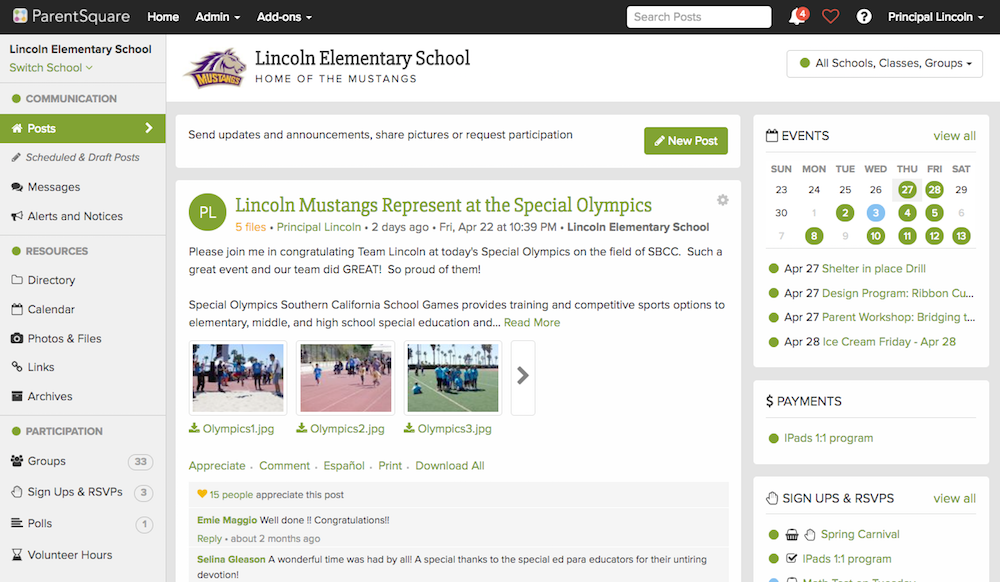This screenshot has width=1000, height=582.
Task: Open the Add-ons menu
Action: point(284,17)
